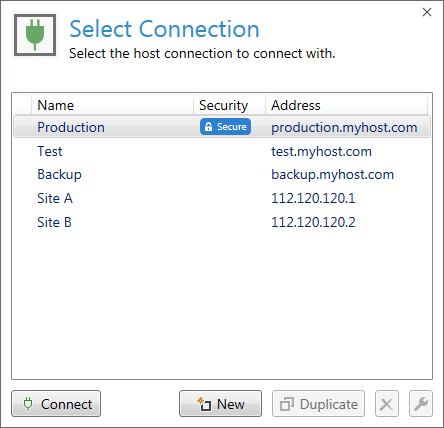
Task: Select the Backup connection
Action: pos(222,175)
